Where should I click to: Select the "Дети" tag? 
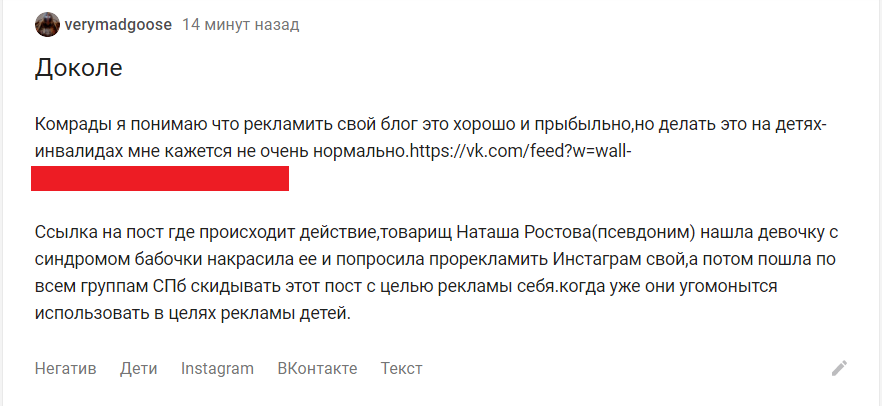138,368
